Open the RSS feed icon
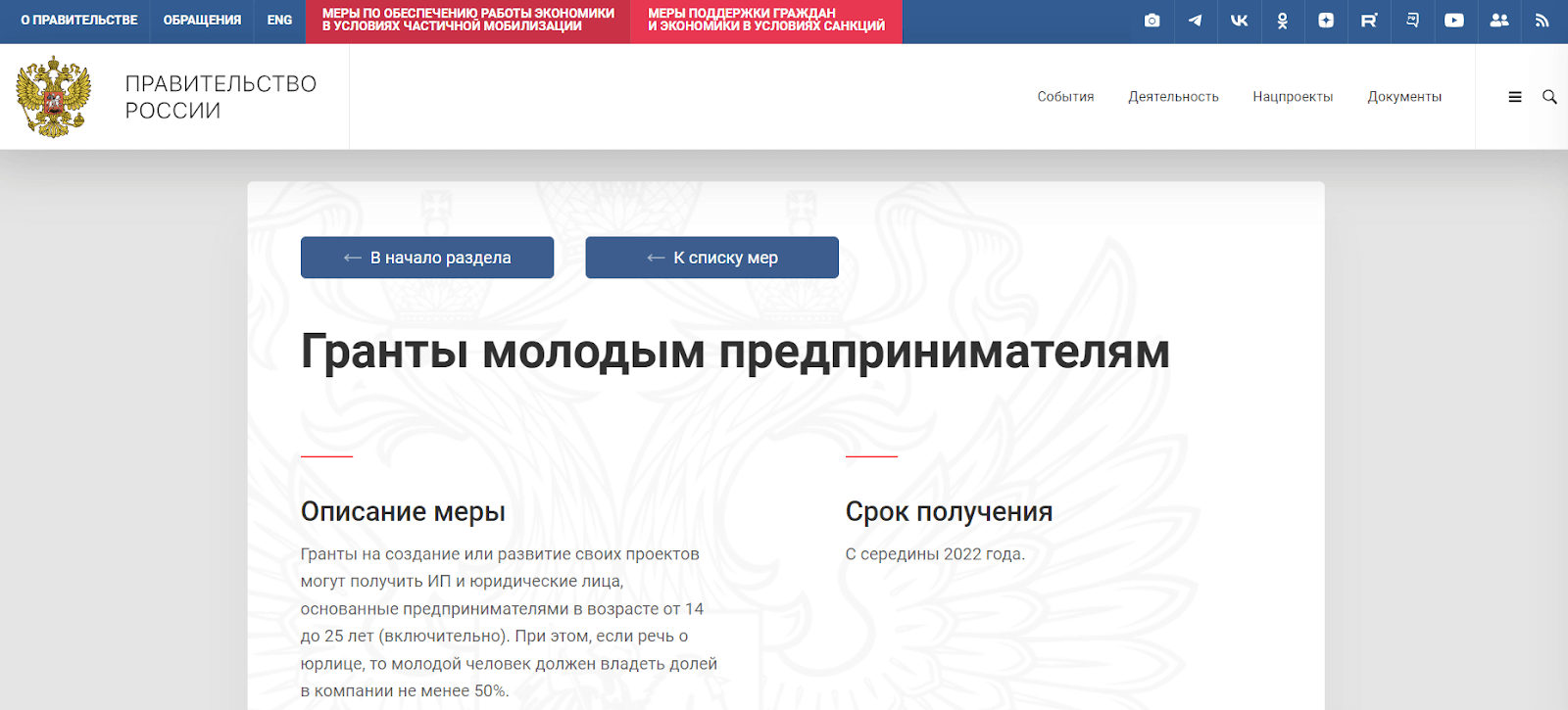This screenshot has height=710, width=1568. tap(1542, 21)
